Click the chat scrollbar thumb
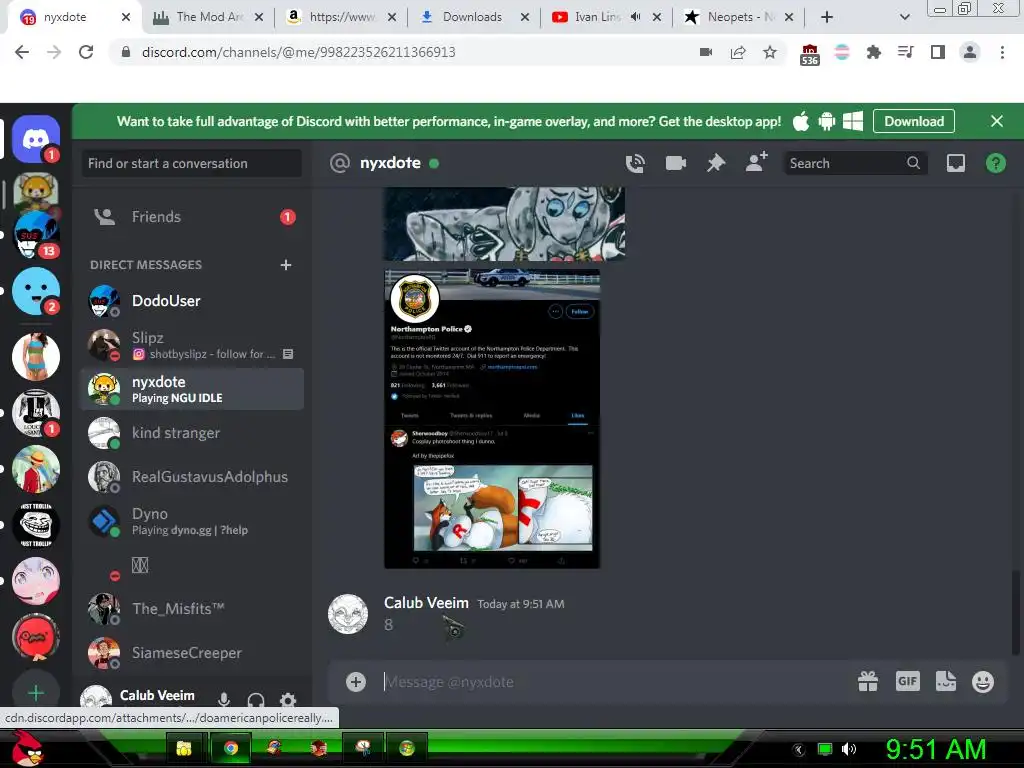This screenshot has width=1024, height=768. [x=1016, y=612]
